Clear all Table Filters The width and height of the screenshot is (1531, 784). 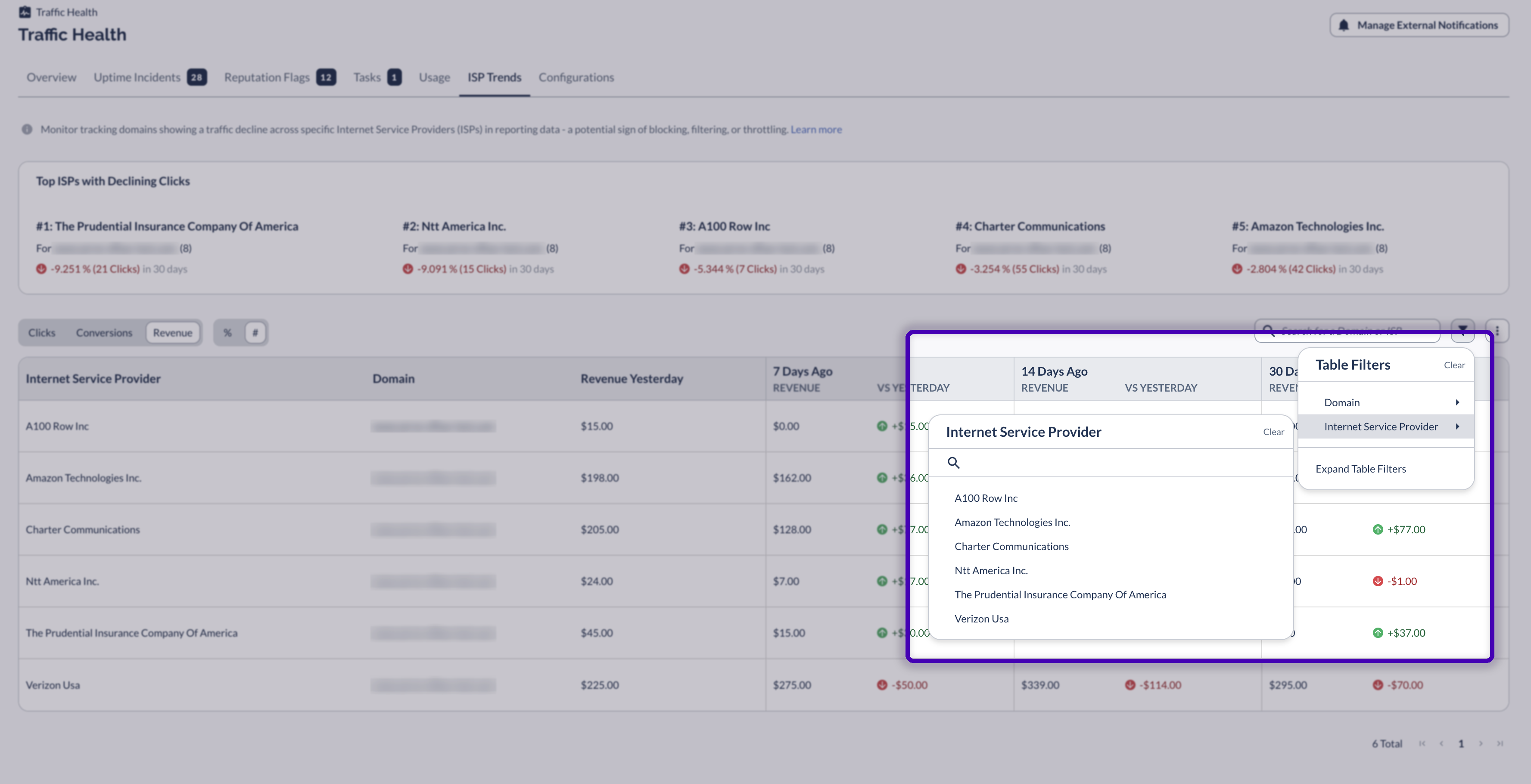(1454, 365)
